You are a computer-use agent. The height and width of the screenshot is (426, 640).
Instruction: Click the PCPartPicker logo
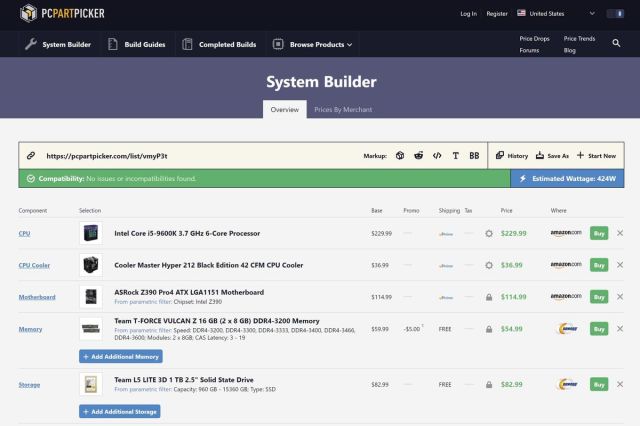62,13
